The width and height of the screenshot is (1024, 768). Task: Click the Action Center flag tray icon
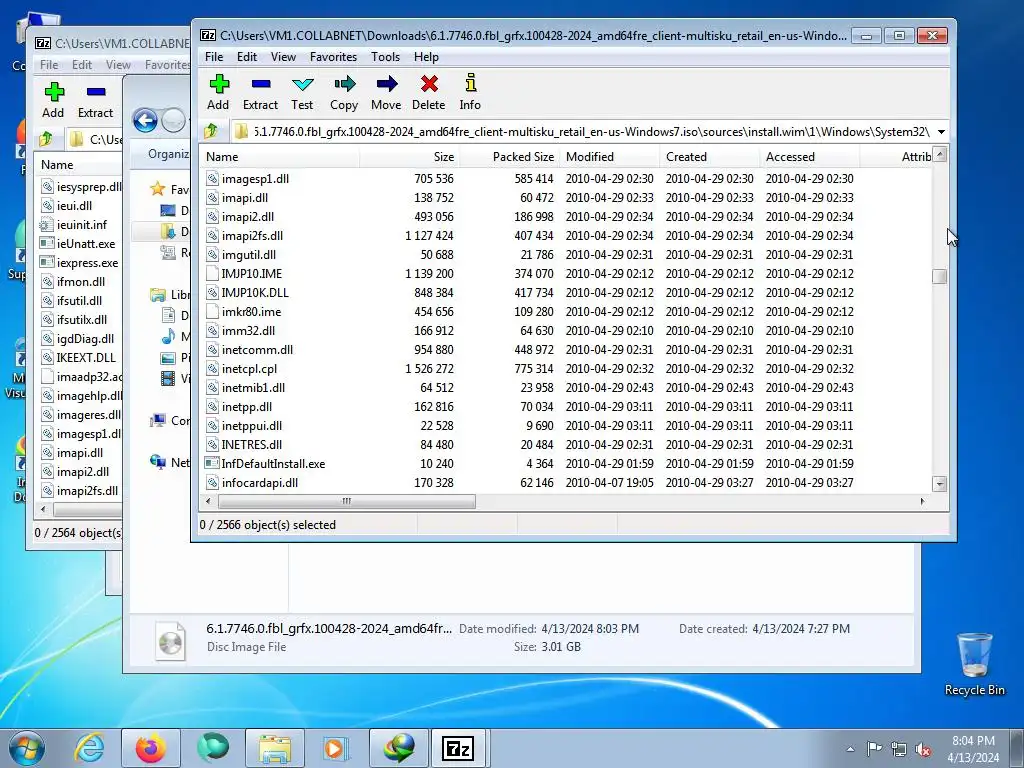874,749
